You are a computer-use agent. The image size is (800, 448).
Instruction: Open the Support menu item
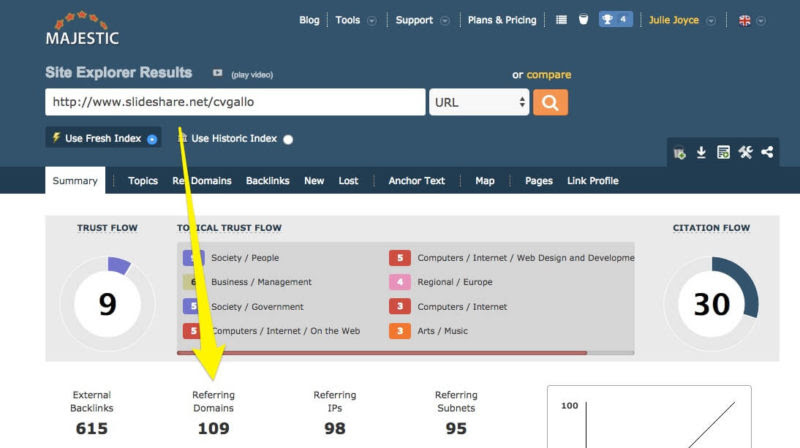tap(414, 20)
